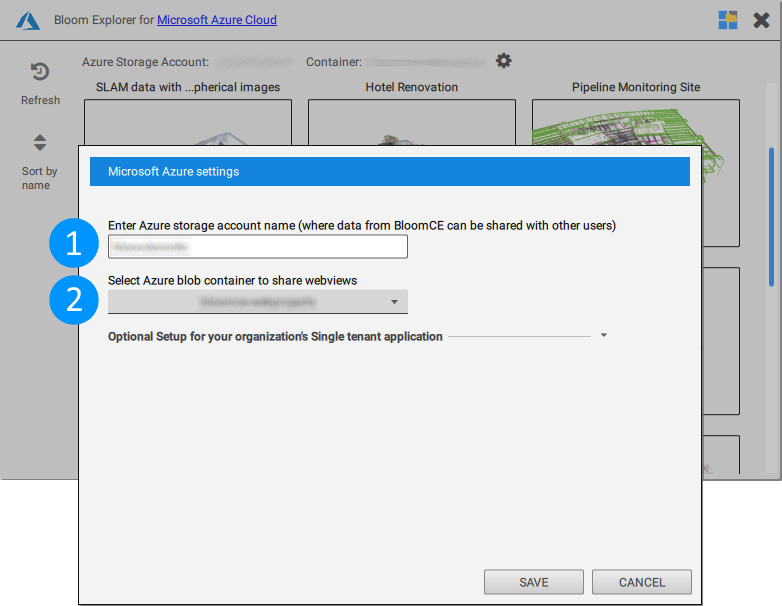Click the colored tiles icon in title bar
The image size is (782, 606).
(x=728, y=20)
